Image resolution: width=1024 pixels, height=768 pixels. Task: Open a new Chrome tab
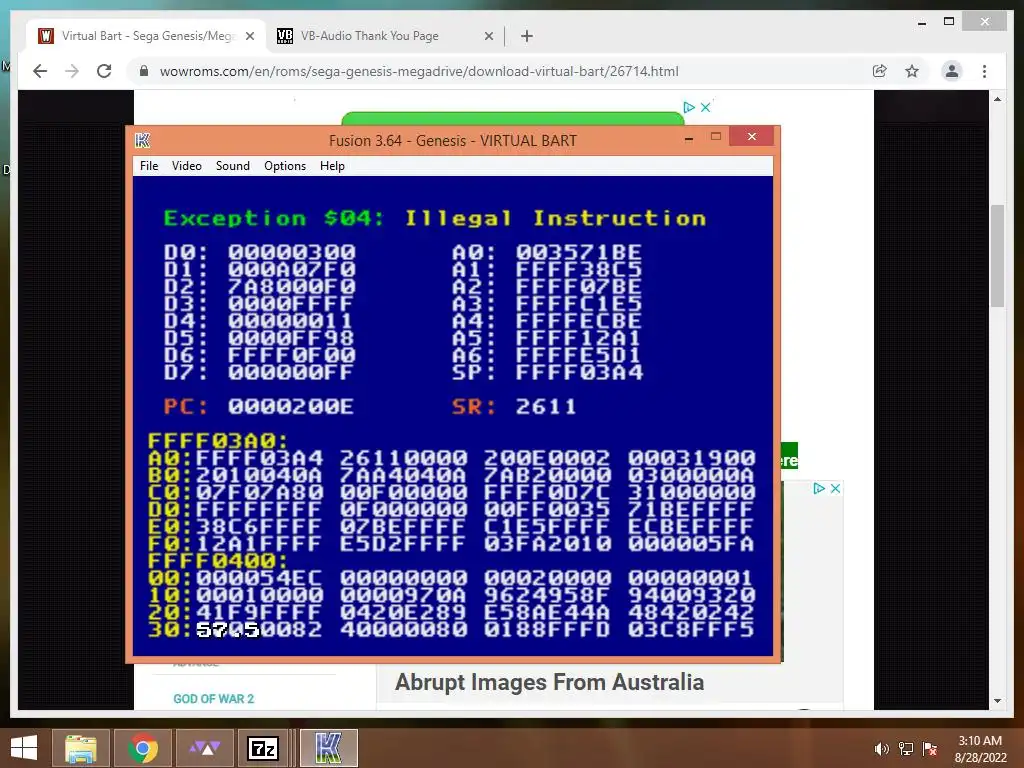527,37
